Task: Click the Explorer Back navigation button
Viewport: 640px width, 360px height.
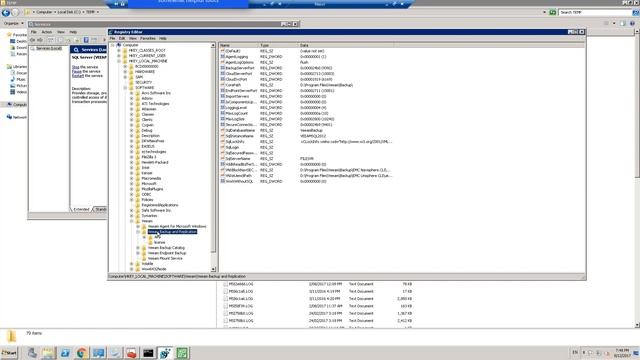Action: [6, 13]
